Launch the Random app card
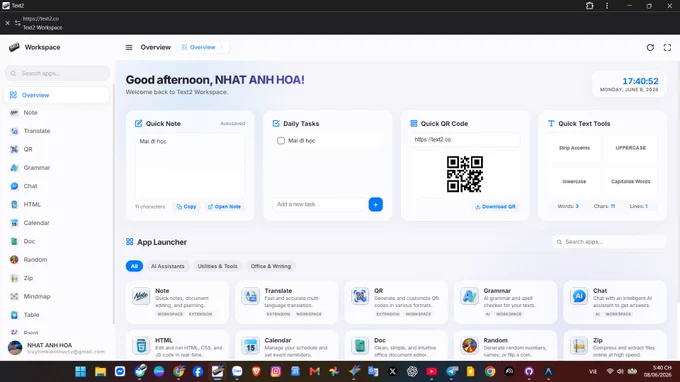This screenshot has width=680, height=382. pos(505,346)
